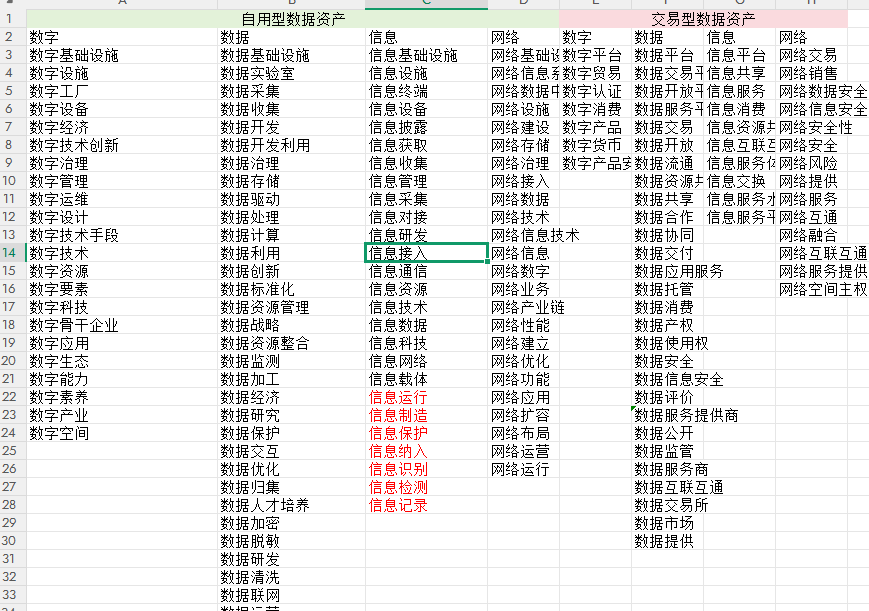Select the cell 数据清洗
Viewport: 869px width, 611px height.
(x=292, y=577)
